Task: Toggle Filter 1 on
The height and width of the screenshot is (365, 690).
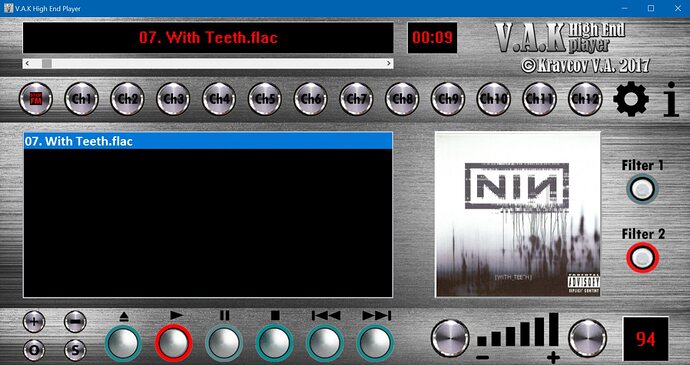Action: [642, 189]
